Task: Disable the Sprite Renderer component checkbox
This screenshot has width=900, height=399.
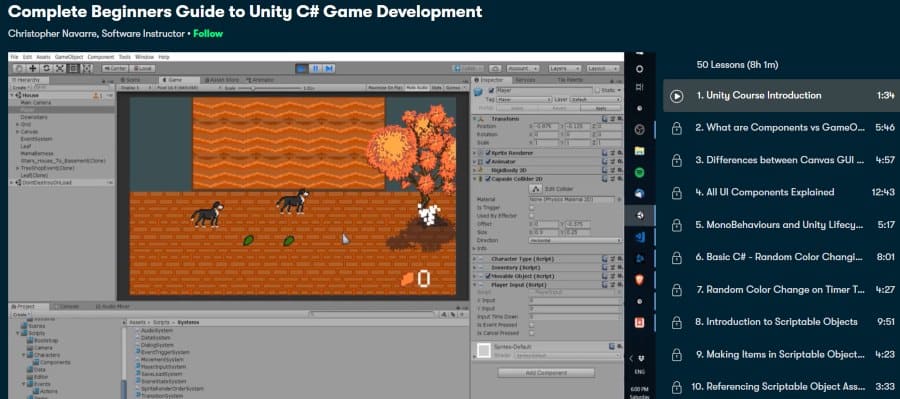Action: (x=488, y=153)
